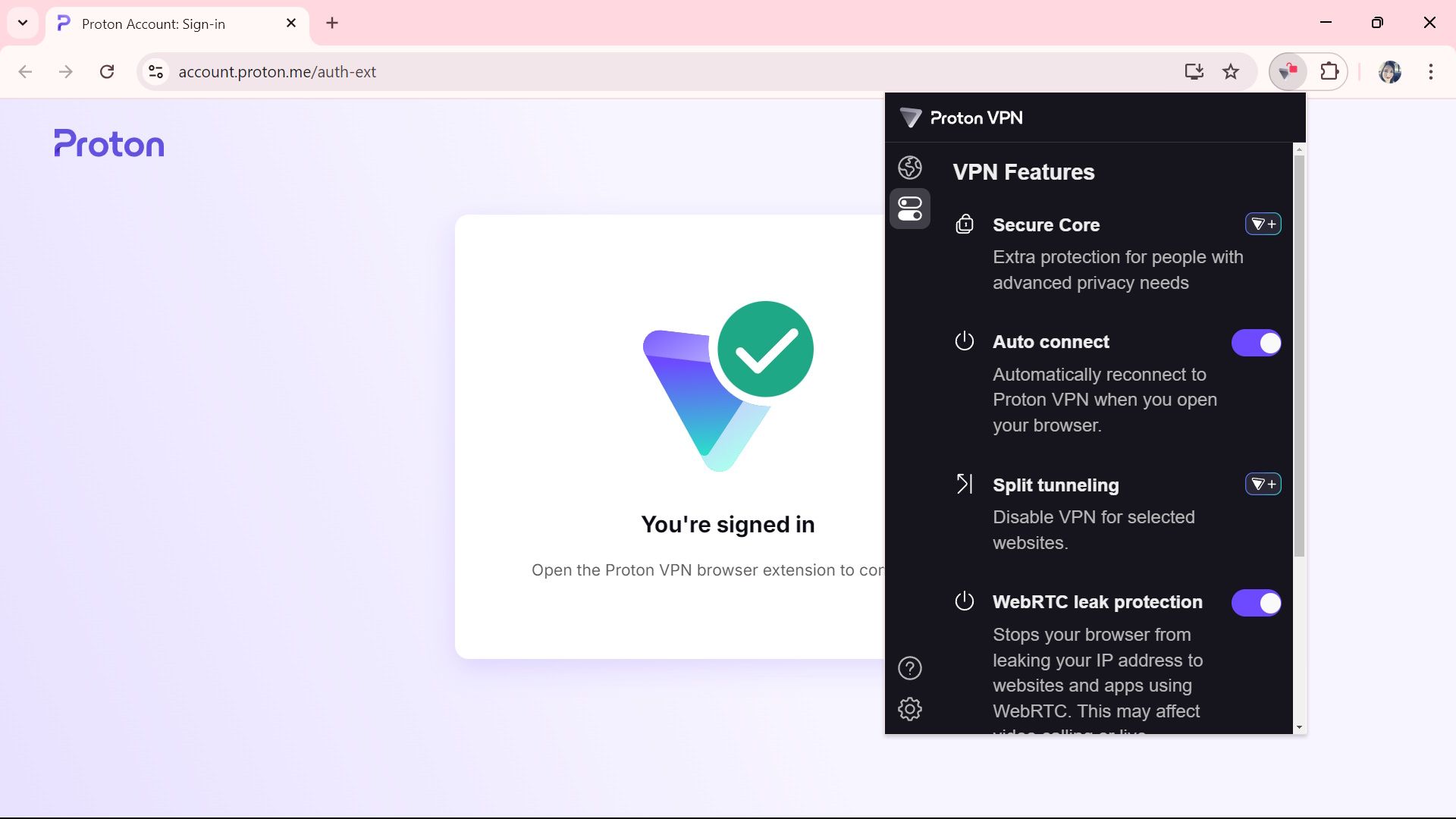Bookmark this page with the star icon
1456x819 pixels.
pos(1231,72)
